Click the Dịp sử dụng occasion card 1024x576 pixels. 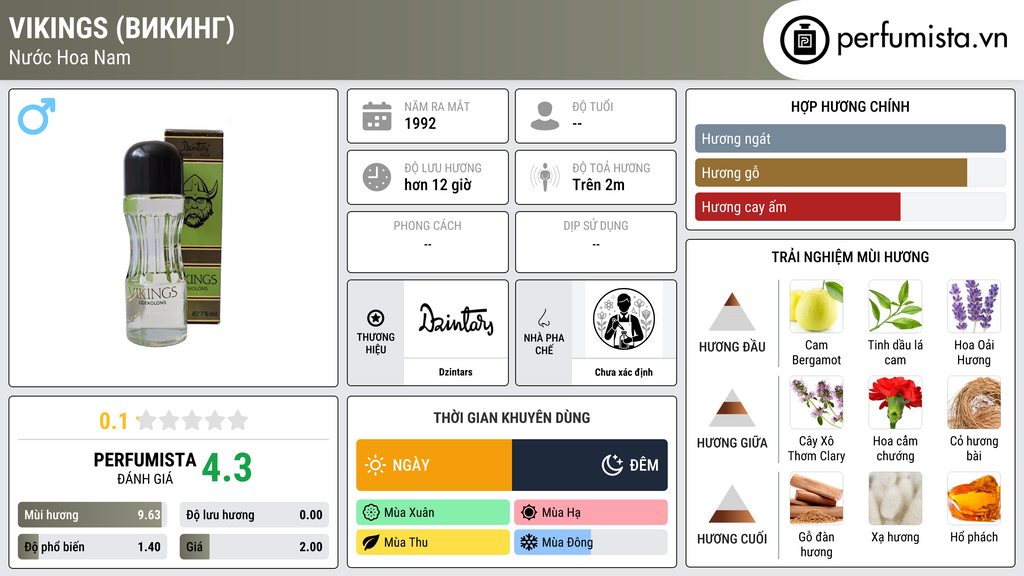coord(596,242)
